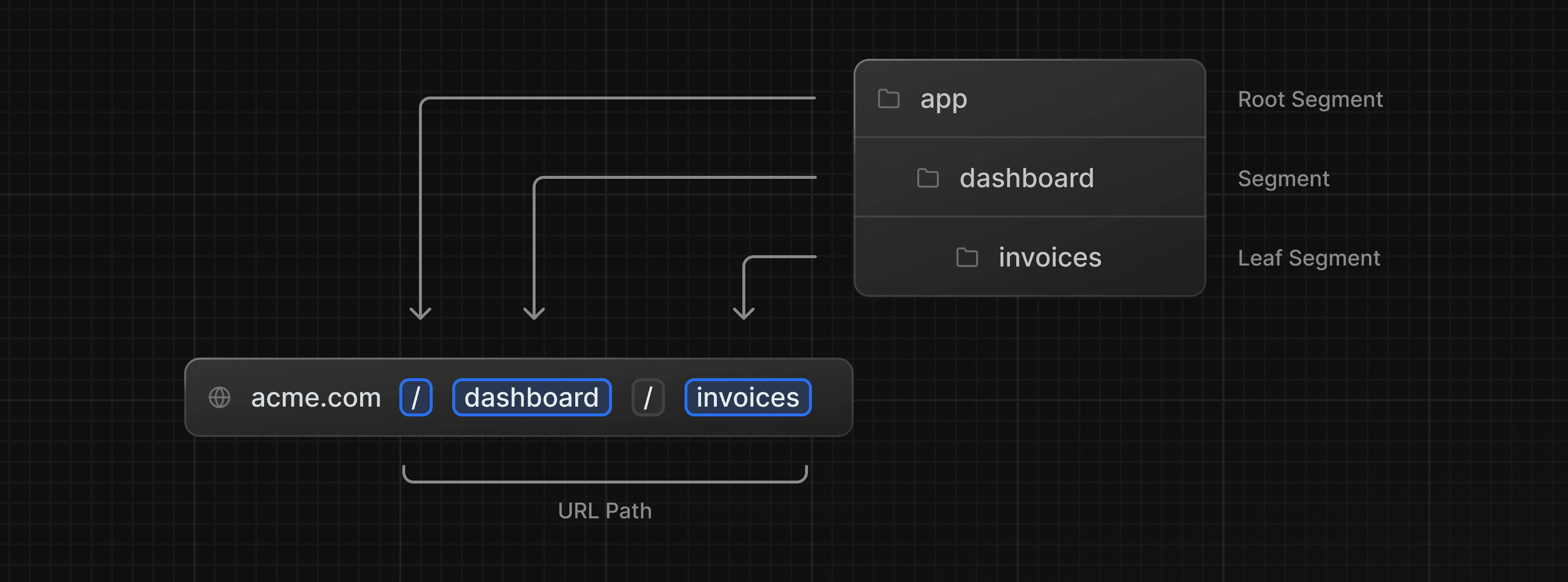Toggle the highlighted first slash segment
This screenshot has width=1568, height=582.
click(x=416, y=397)
